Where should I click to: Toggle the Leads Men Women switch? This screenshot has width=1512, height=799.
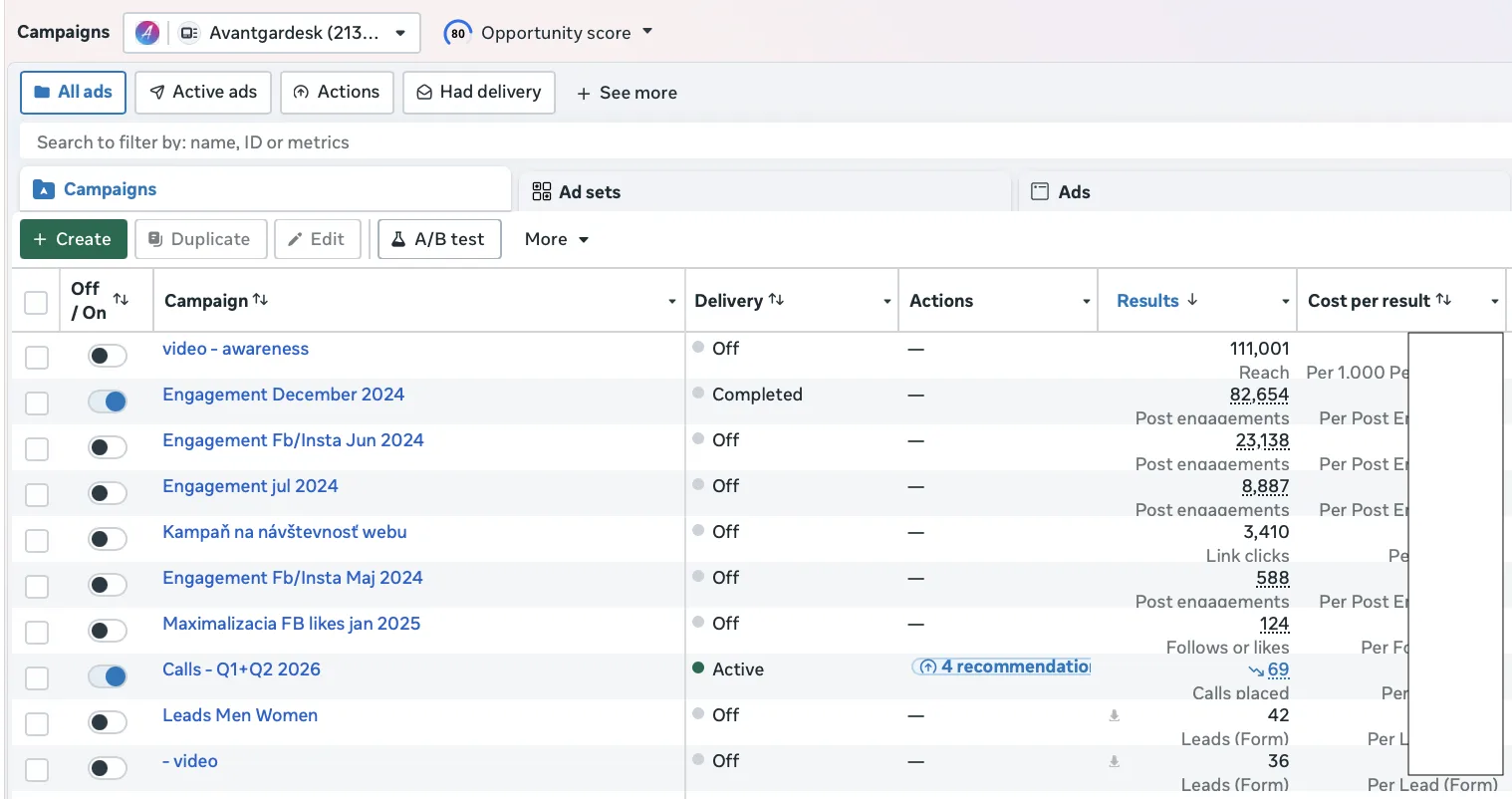pos(108,722)
